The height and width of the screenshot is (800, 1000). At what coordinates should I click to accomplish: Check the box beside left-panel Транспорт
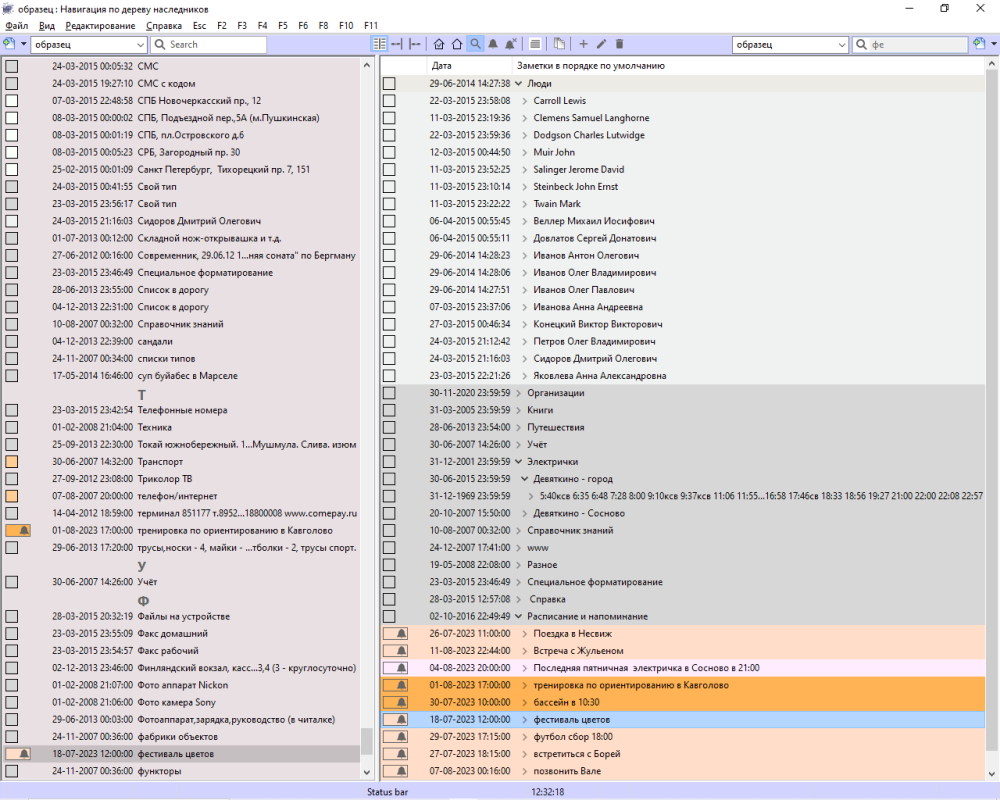click(11, 461)
